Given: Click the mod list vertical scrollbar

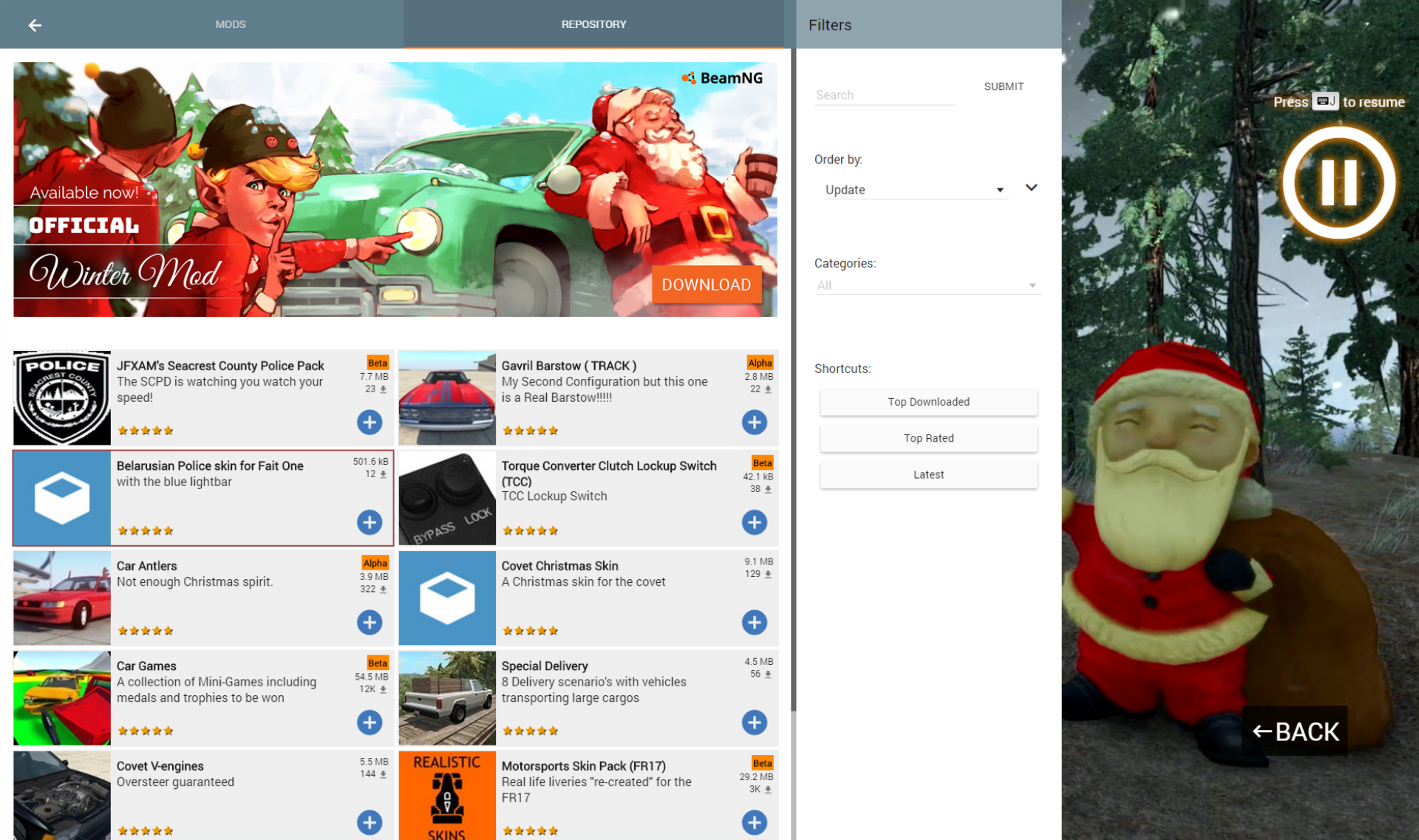Looking at the screenshot, I should [x=794, y=380].
